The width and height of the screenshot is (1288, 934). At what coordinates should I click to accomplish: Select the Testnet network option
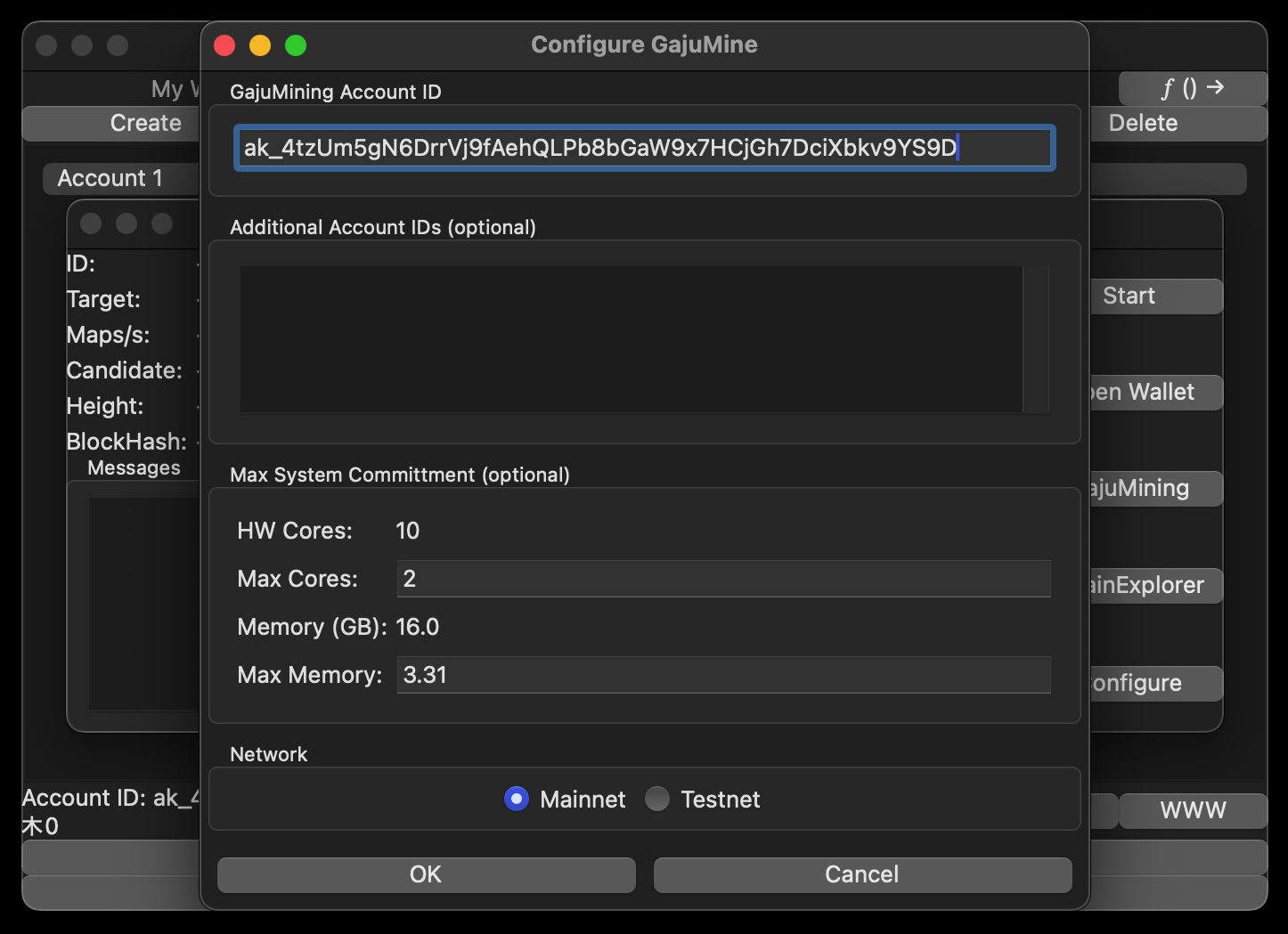coord(657,800)
